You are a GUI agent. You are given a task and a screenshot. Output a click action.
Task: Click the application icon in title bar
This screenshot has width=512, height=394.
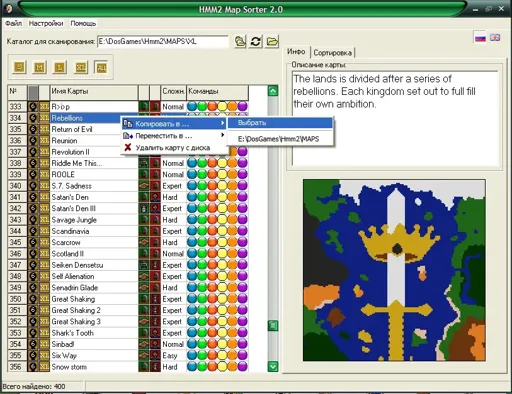coord(8,9)
